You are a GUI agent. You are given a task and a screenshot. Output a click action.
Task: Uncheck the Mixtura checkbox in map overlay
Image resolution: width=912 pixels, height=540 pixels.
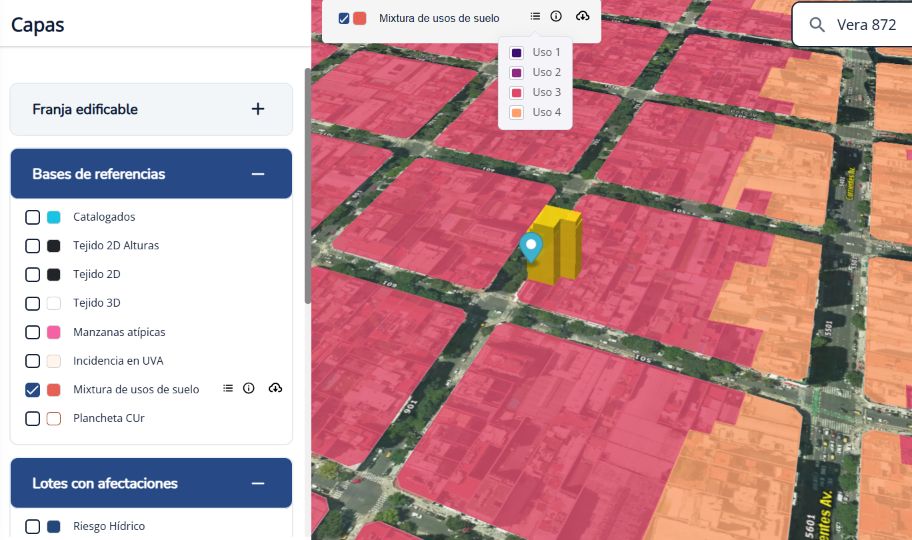(x=344, y=18)
